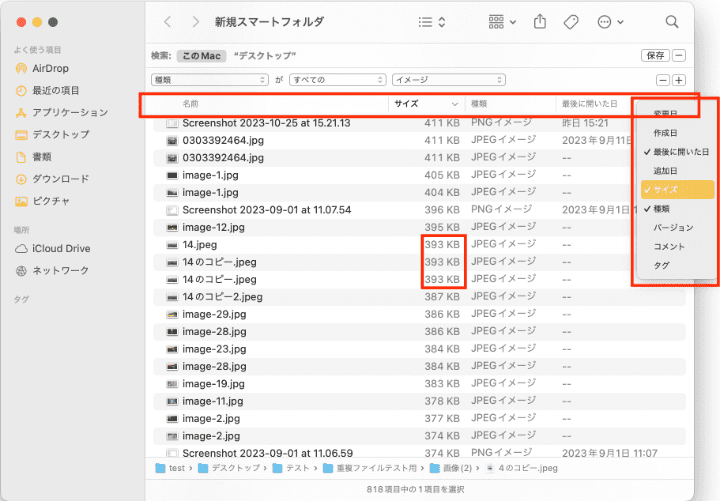
Task: Click the 保存 button
Action: pyautogui.click(x=655, y=56)
